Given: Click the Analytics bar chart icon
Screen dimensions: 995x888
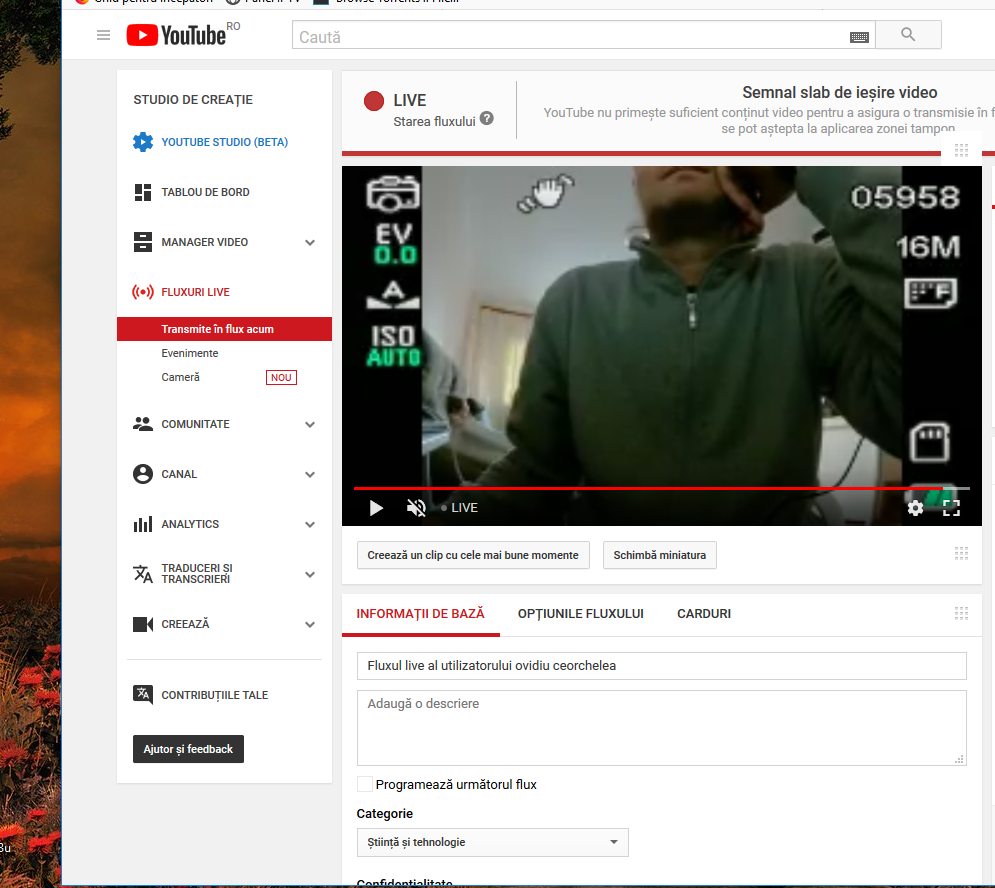Looking at the screenshot, I should pyautogui.click(x=143, y=524).
